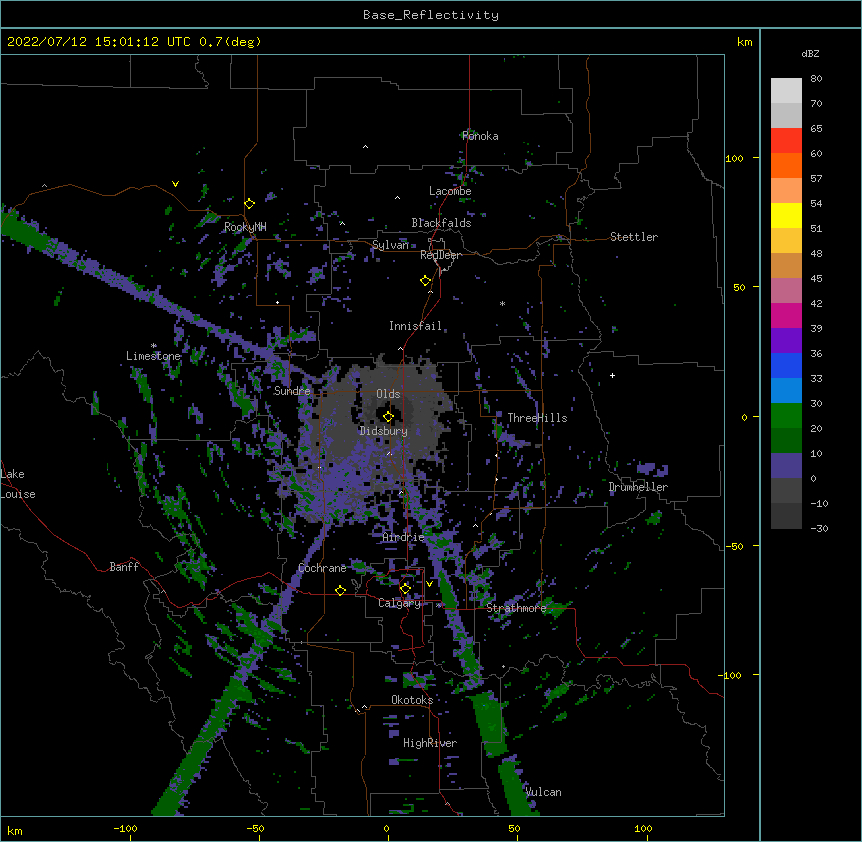Pick the 42 dBZ magenta legend swatch
The width and height of the screenshot is (862, 842).
[x=786, y=315]
